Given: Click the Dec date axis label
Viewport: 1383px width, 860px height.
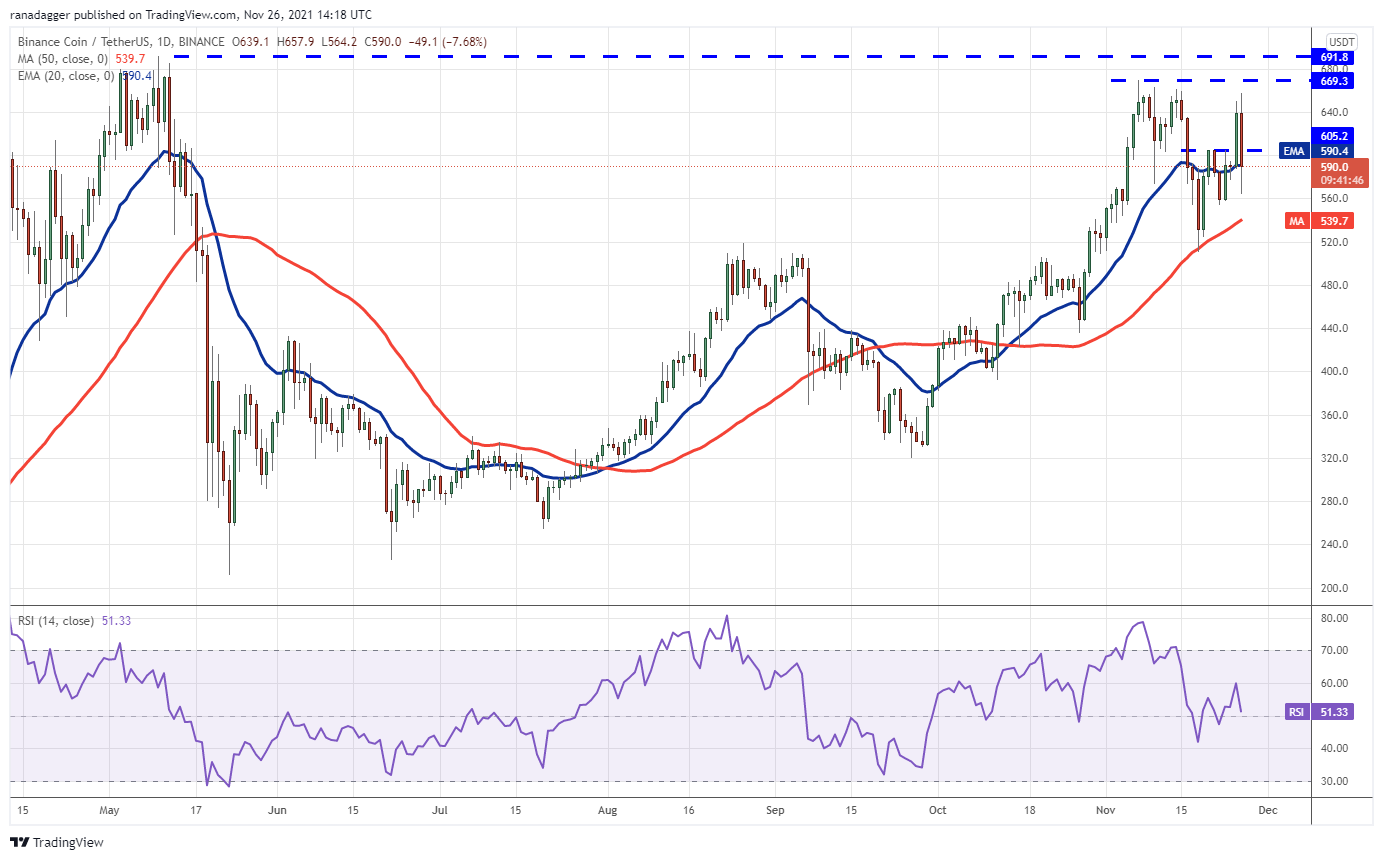Looking at the screenshot, I should pyautogui.click(x=1267, y=810).
